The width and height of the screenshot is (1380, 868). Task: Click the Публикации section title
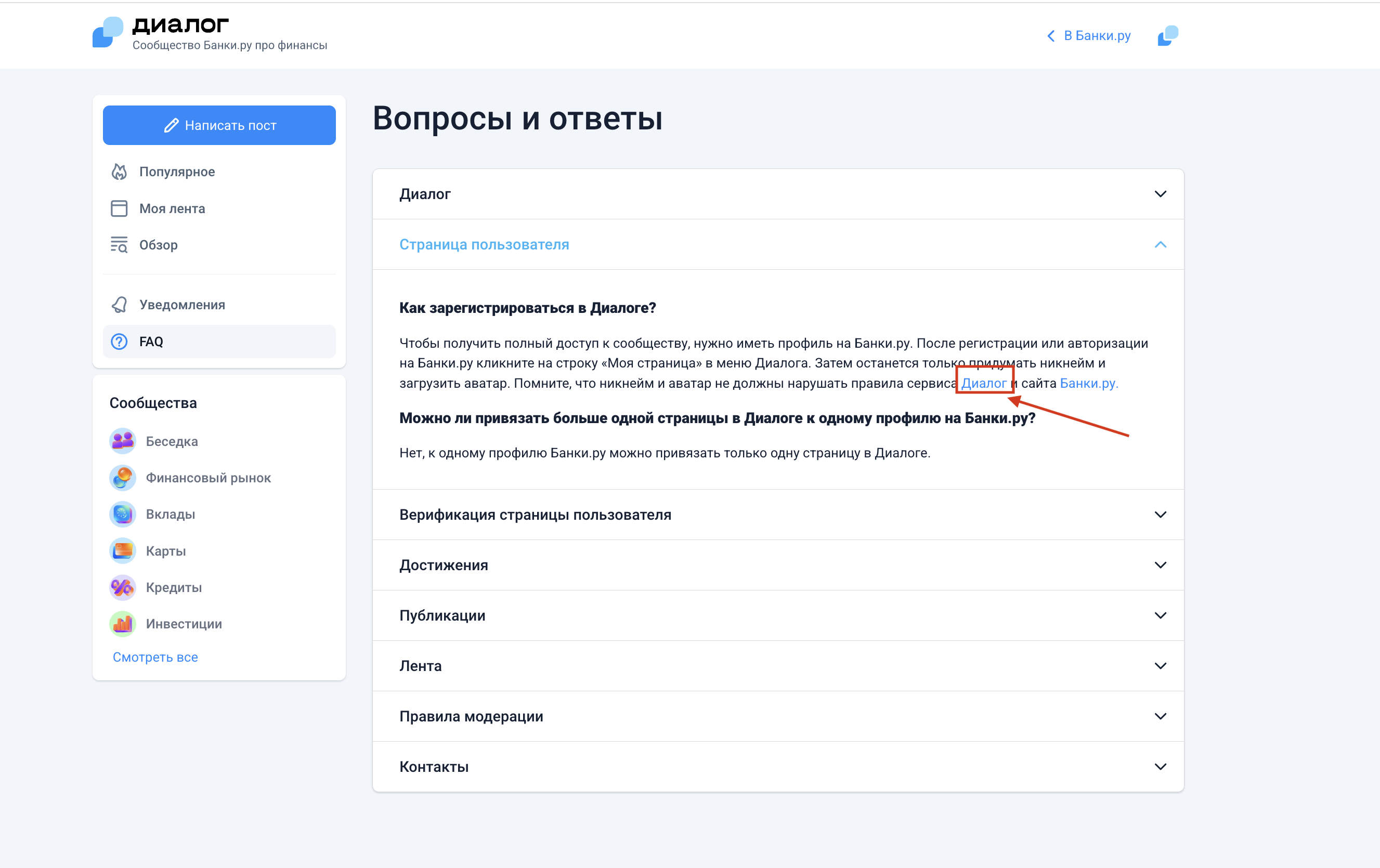point(442,615)
